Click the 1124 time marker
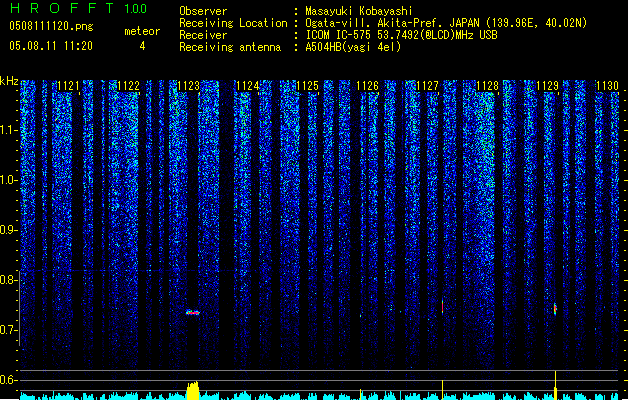The width and height of the screenshot is (629, 400). click(x=248, y=86)
